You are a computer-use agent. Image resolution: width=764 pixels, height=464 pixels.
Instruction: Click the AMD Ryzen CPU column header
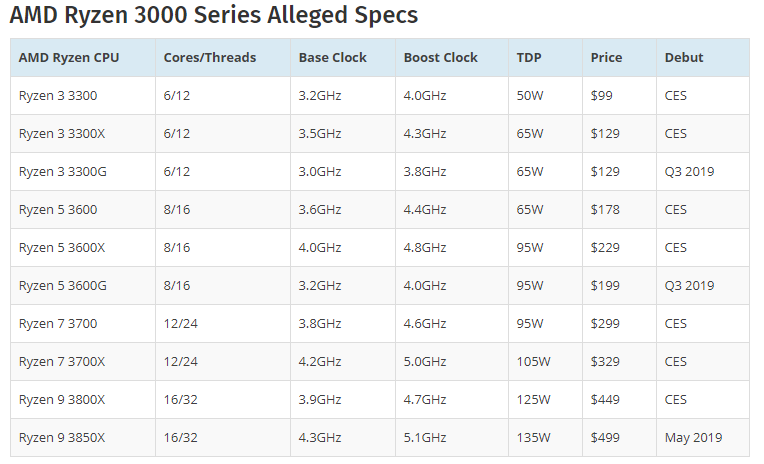pos(83,58)
